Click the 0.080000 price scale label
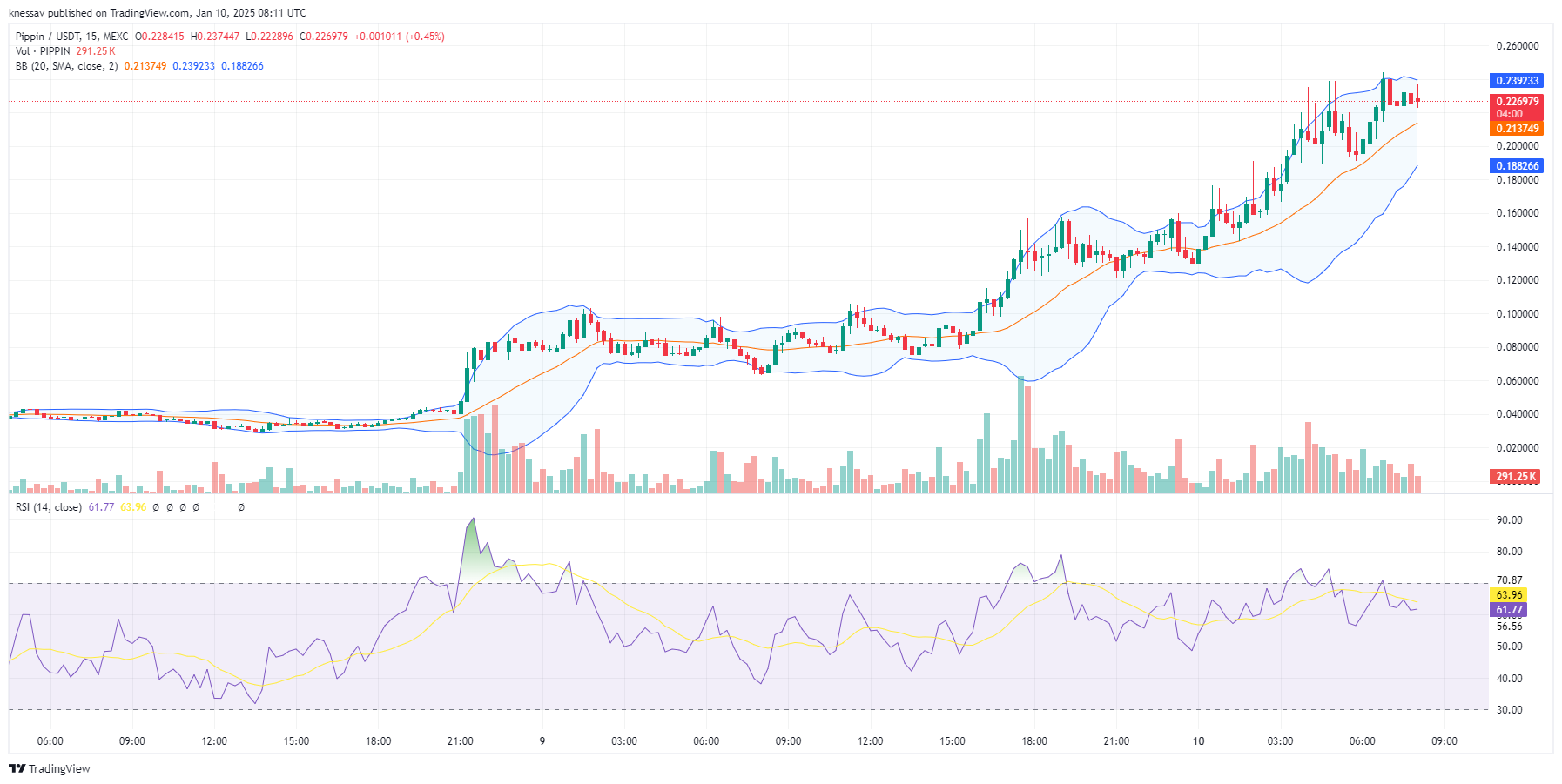This screenshot has width=1562, height=784. click(1518, 347)
